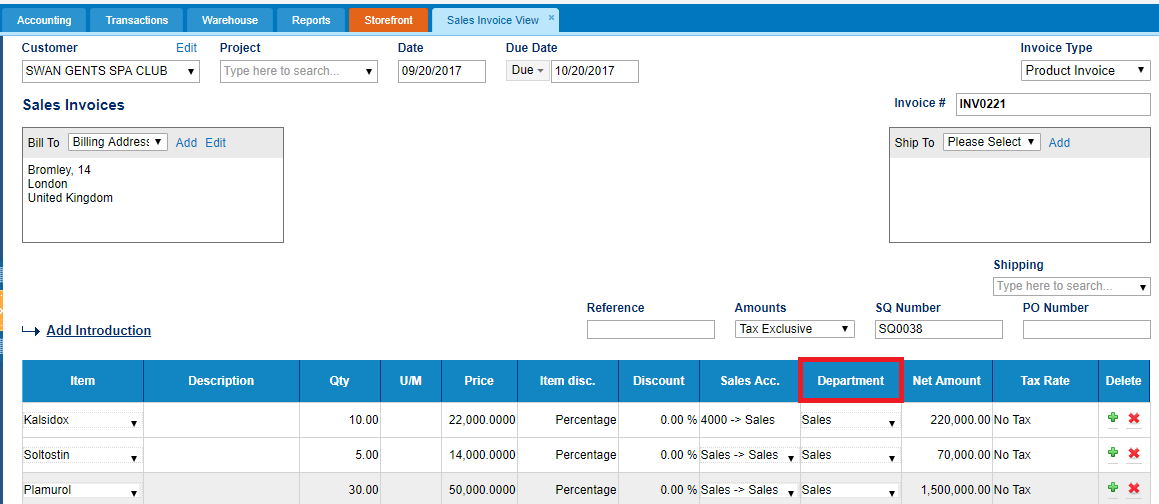Open the Accounting tab
1159x504 pixels.
(x=44, y=20)
